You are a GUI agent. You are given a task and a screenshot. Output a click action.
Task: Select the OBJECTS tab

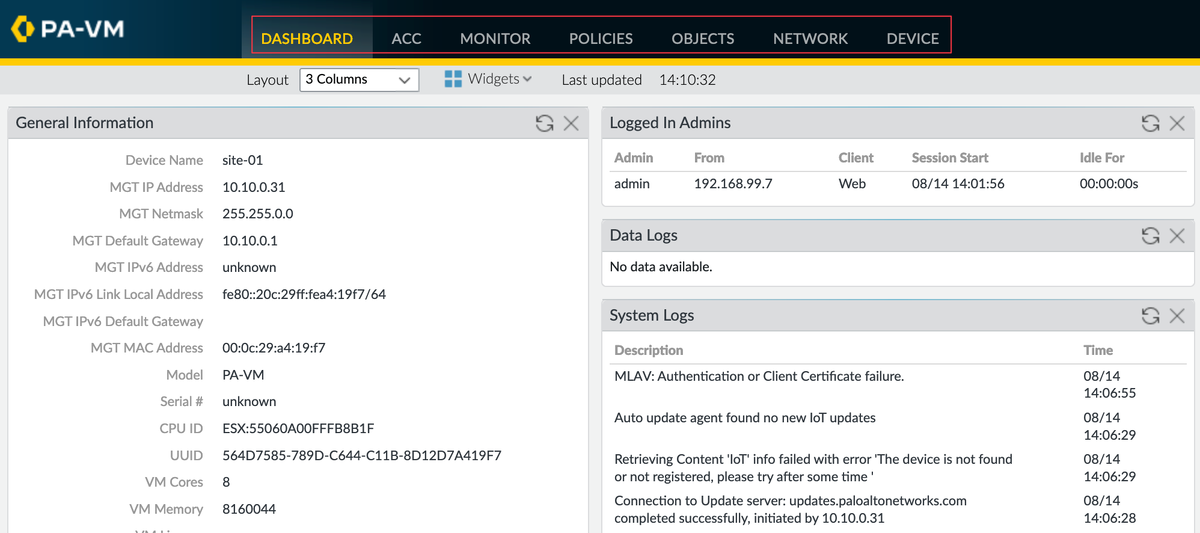[703, 38]
